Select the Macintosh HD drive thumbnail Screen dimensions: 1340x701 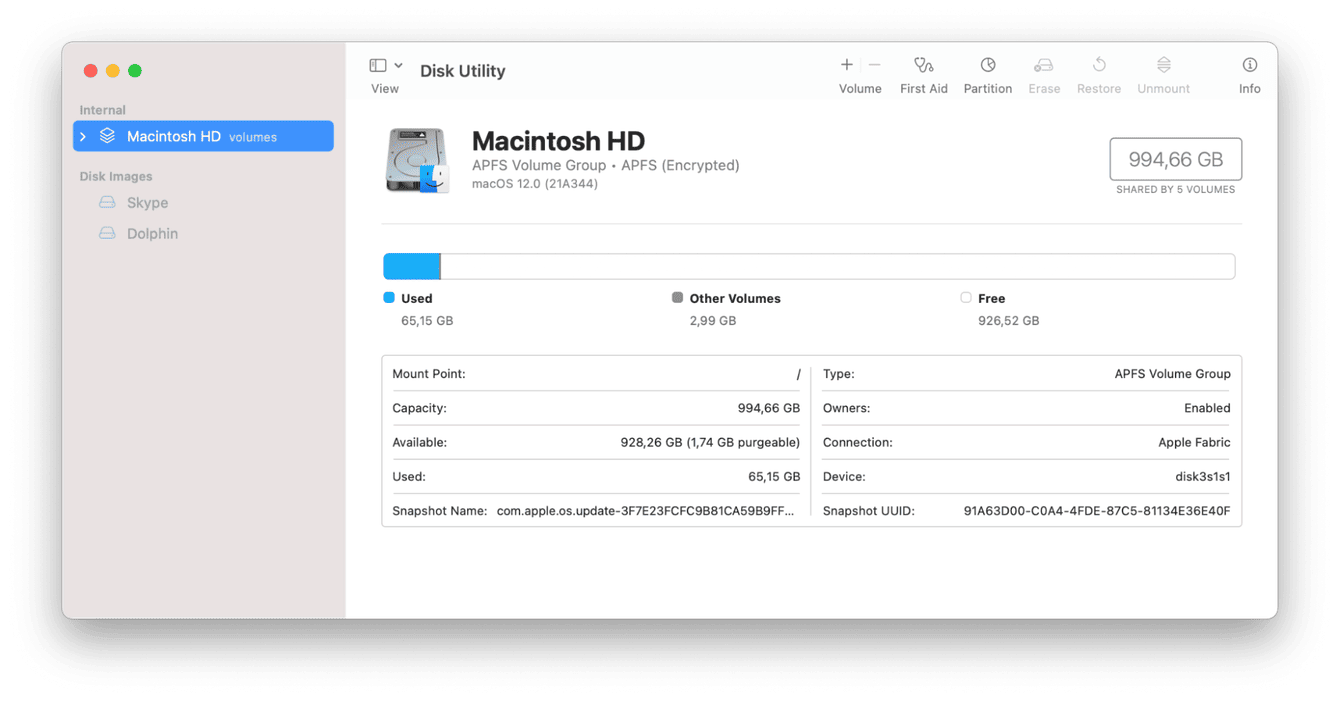pos(417,160)
